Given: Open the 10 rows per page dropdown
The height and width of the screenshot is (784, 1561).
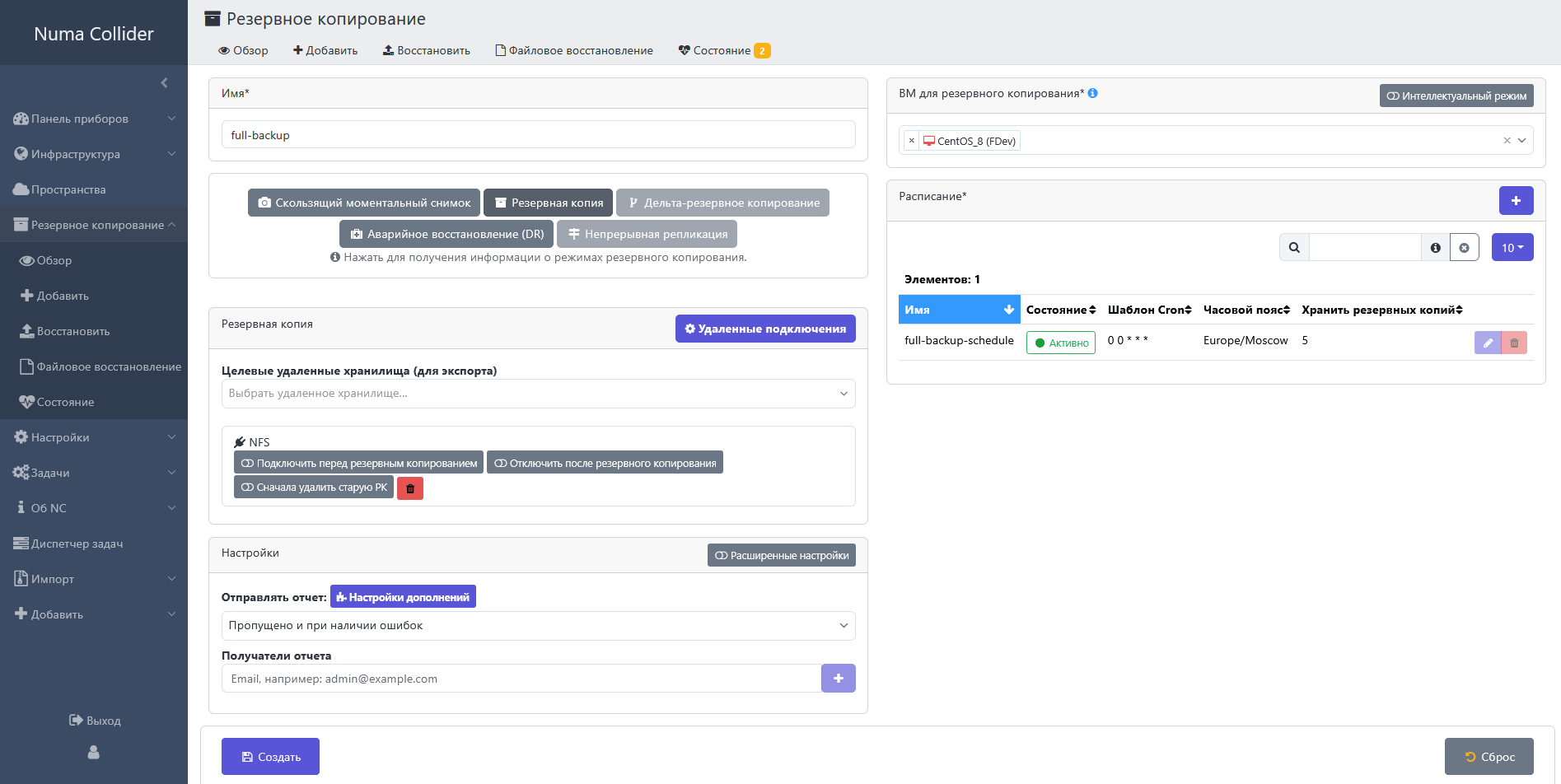Looking at the screenshot, I should 1512,247.
